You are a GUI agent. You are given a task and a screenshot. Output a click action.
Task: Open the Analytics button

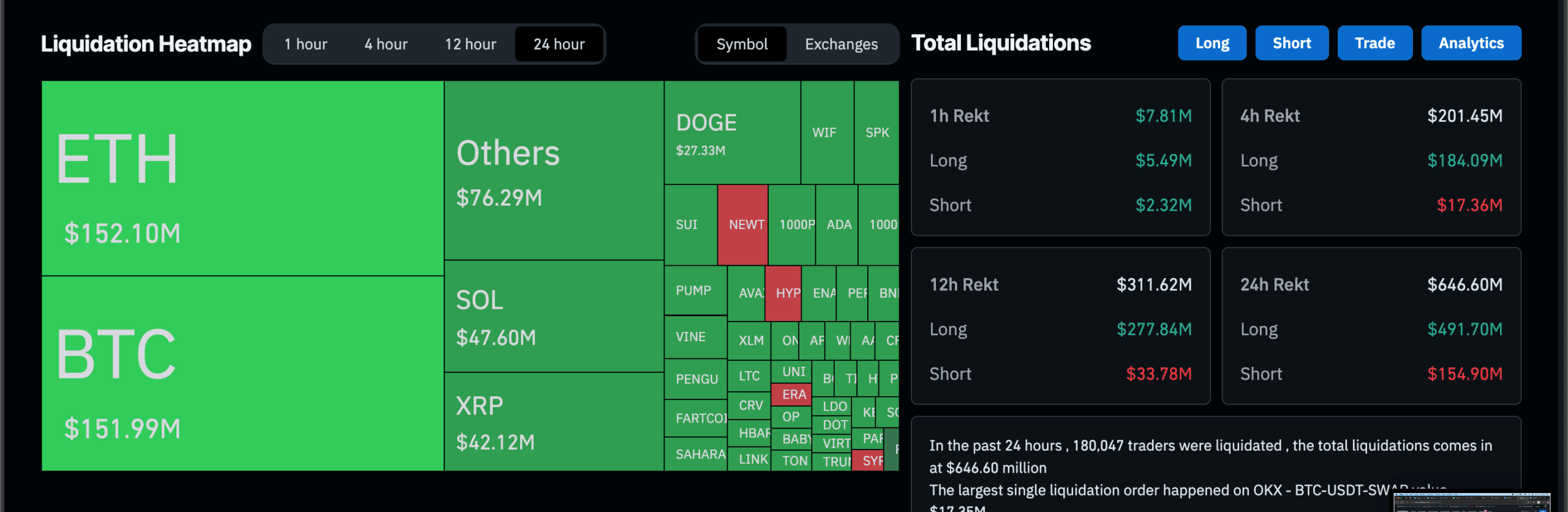tap(1471, 43)
